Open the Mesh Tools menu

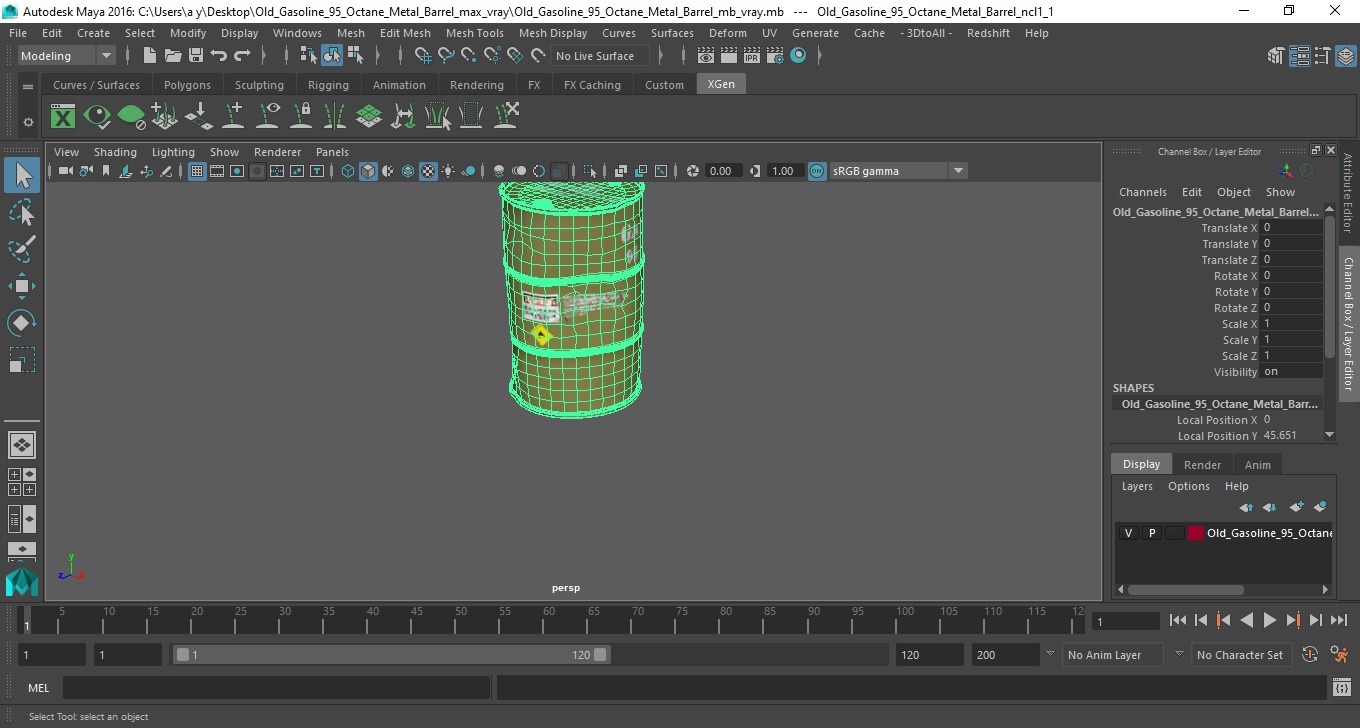474,33
